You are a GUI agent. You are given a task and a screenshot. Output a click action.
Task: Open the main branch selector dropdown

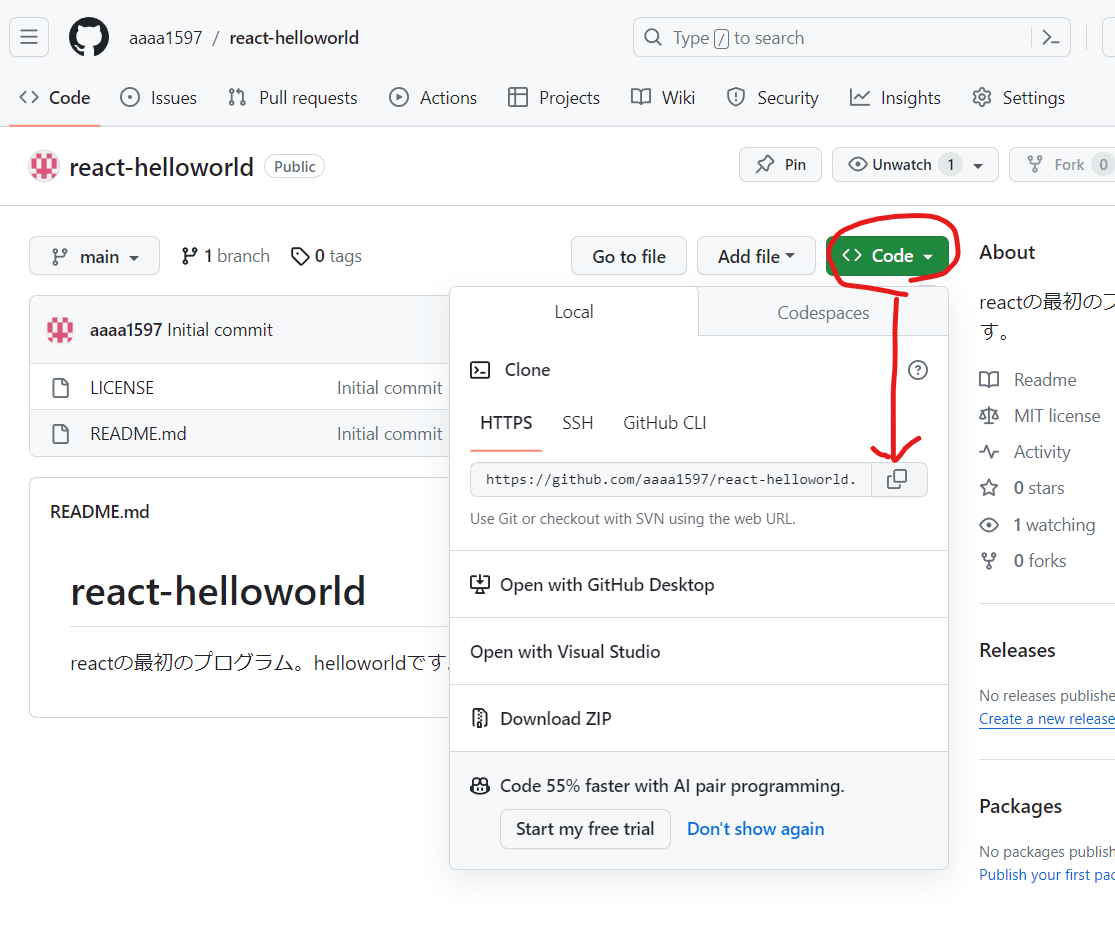(x=95, y=256)
